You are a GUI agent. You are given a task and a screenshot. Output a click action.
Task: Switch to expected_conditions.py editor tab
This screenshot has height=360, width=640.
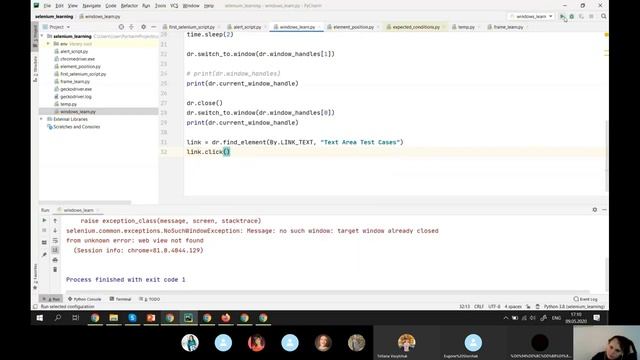coord(416,27)
